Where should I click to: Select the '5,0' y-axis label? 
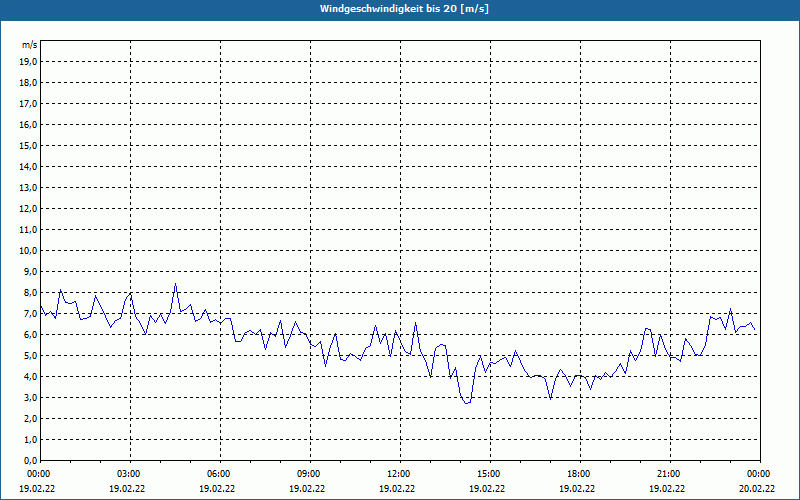30,356
